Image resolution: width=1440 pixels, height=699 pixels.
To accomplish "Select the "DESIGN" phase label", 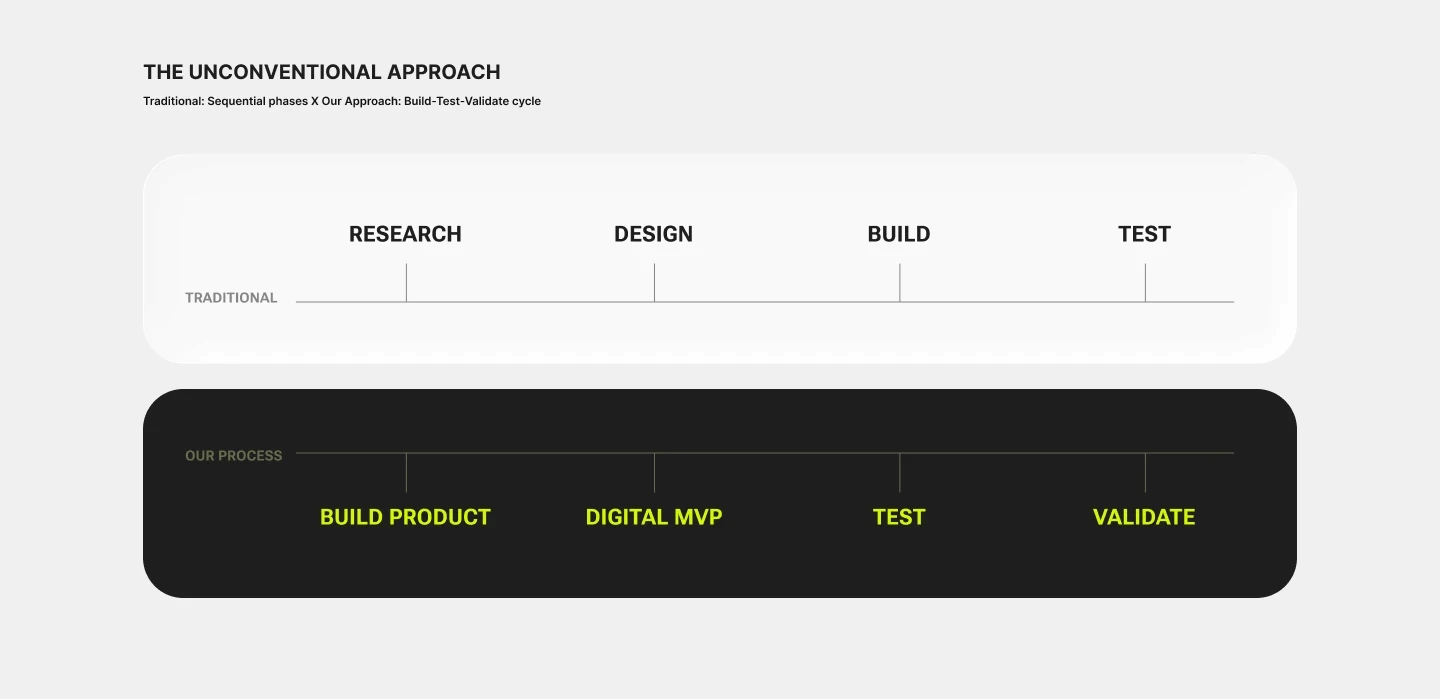I will pos(653,234).
